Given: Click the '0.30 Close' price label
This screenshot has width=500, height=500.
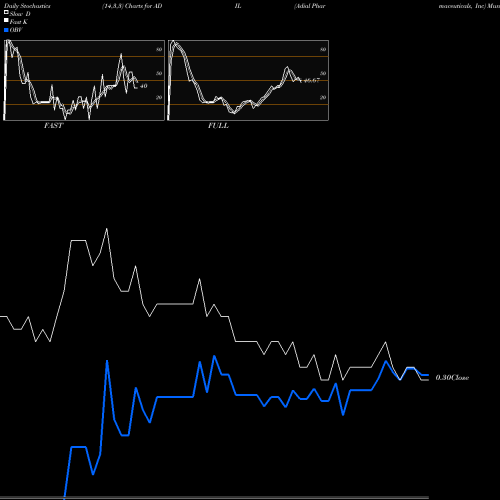Looking at the screenshot, I should 452,378.
